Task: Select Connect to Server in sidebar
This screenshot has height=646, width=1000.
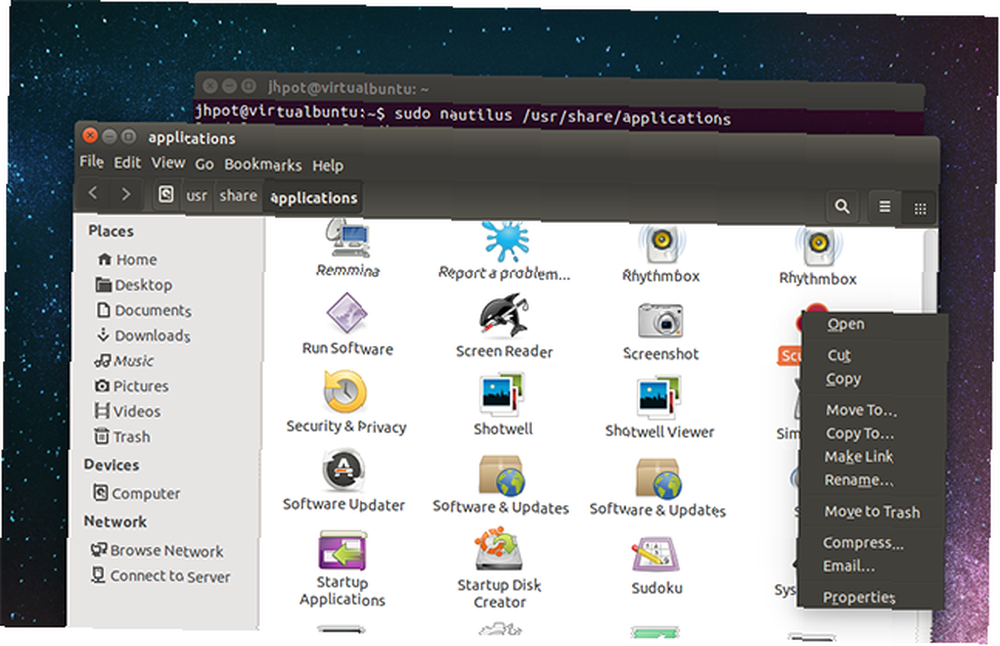Action: pos(160,576)
